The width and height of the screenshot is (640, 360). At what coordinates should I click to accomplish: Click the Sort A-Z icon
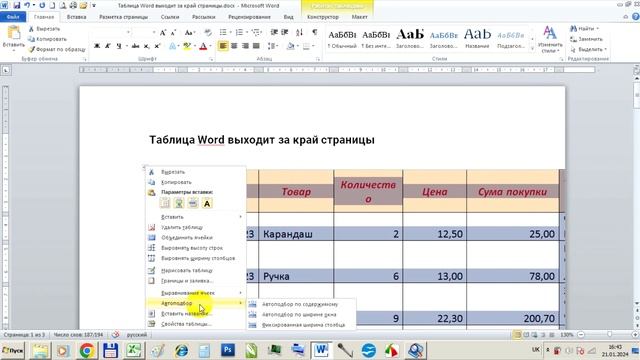click(x=299, y=33)
